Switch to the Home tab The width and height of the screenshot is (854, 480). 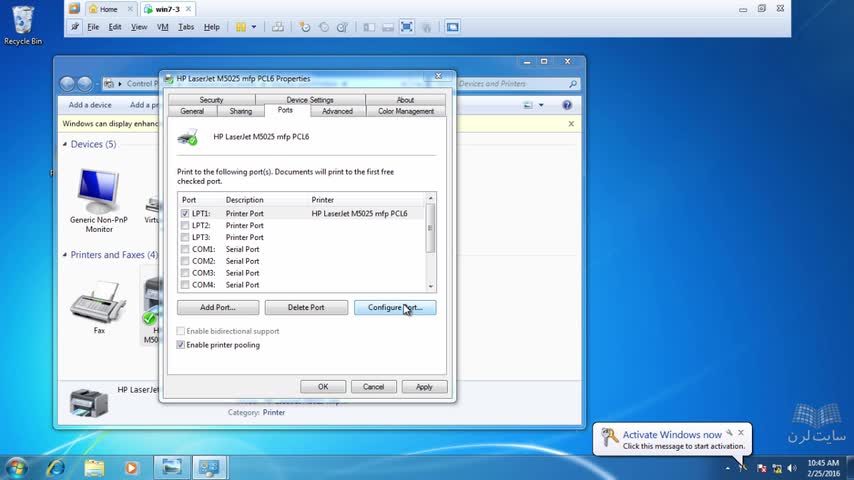pyautogui.click(x=108, y=9)
